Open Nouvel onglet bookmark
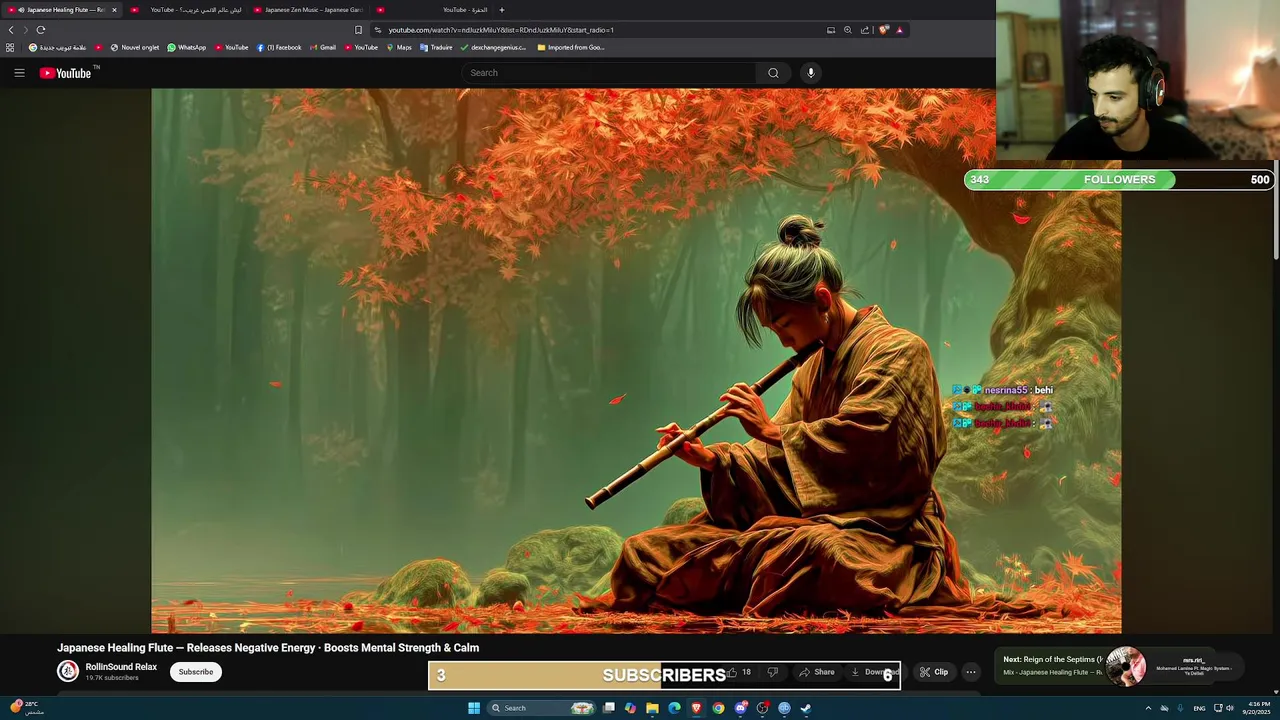The height and width of the screenshot is (720, 1280). click(135, 47)
